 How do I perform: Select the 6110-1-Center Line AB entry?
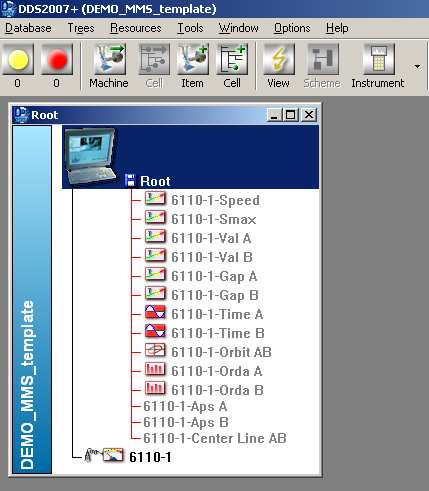pos(215,438)
